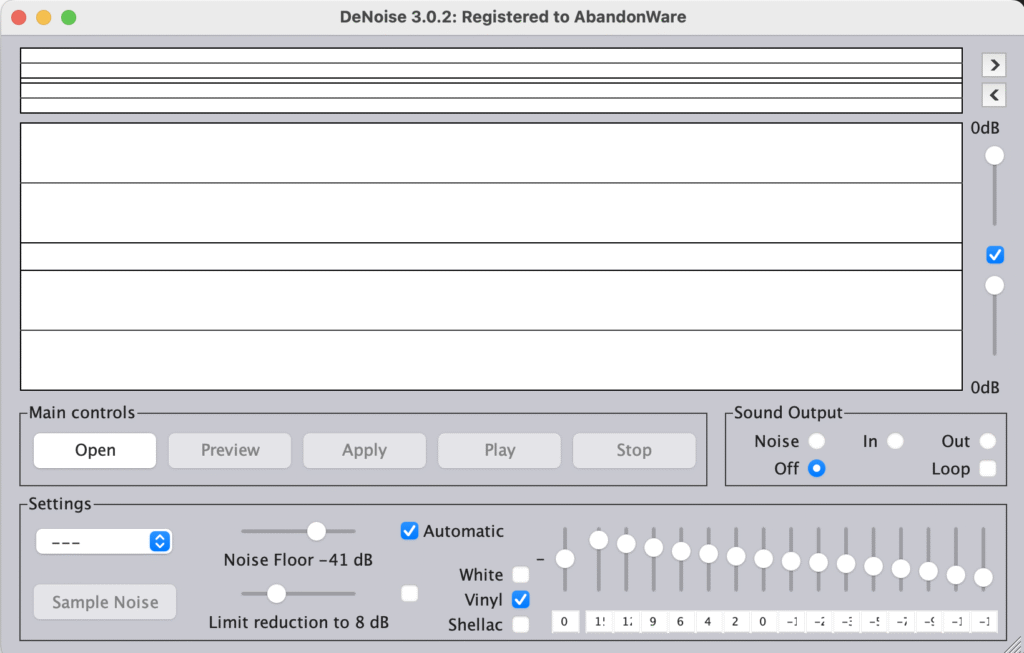The height and width of the screenshot is (653, 1024).
Task: Click the EQ value field showing -7
Action: click(x=901, y=622)
